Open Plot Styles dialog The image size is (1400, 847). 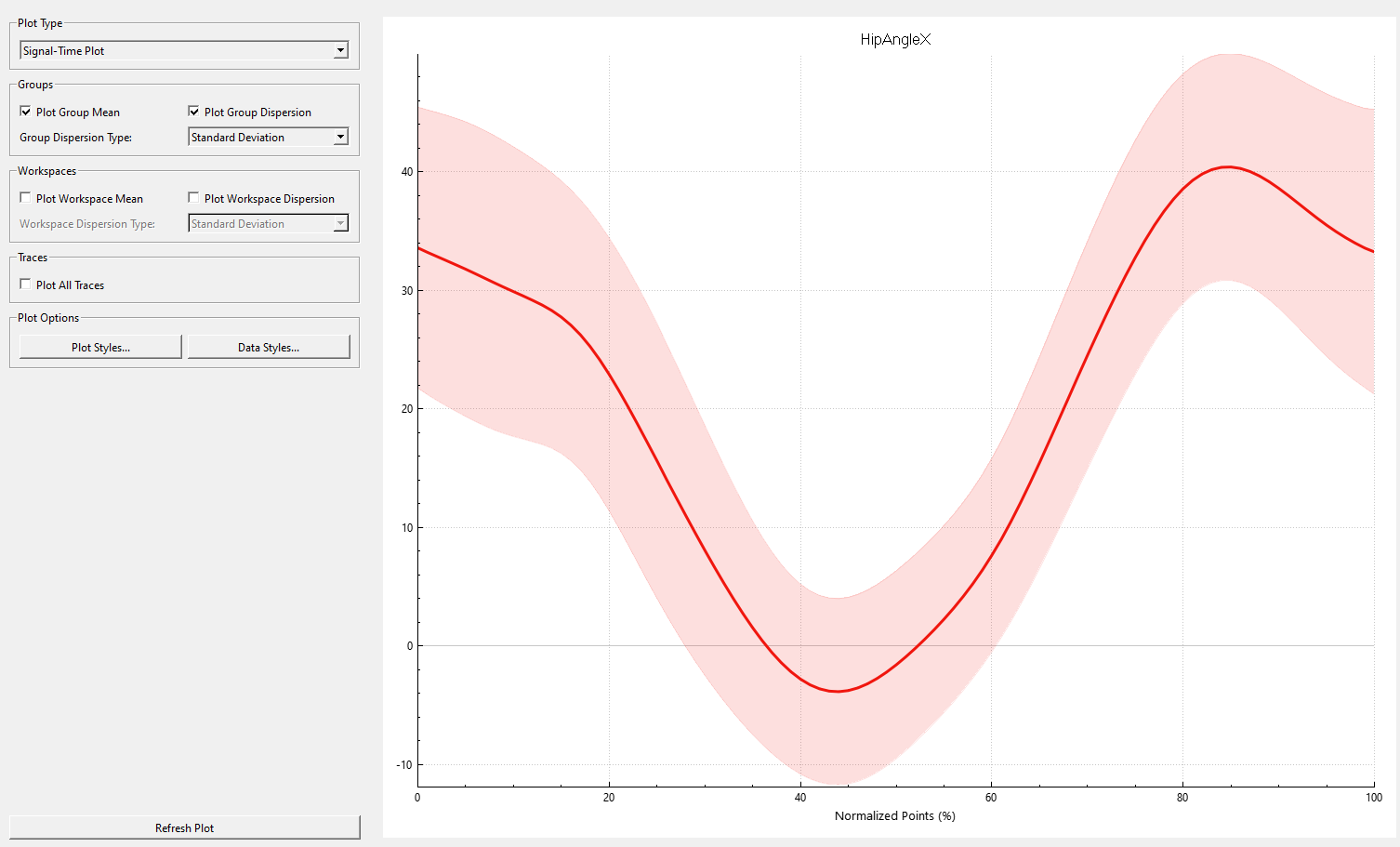[x=100, y=347]
